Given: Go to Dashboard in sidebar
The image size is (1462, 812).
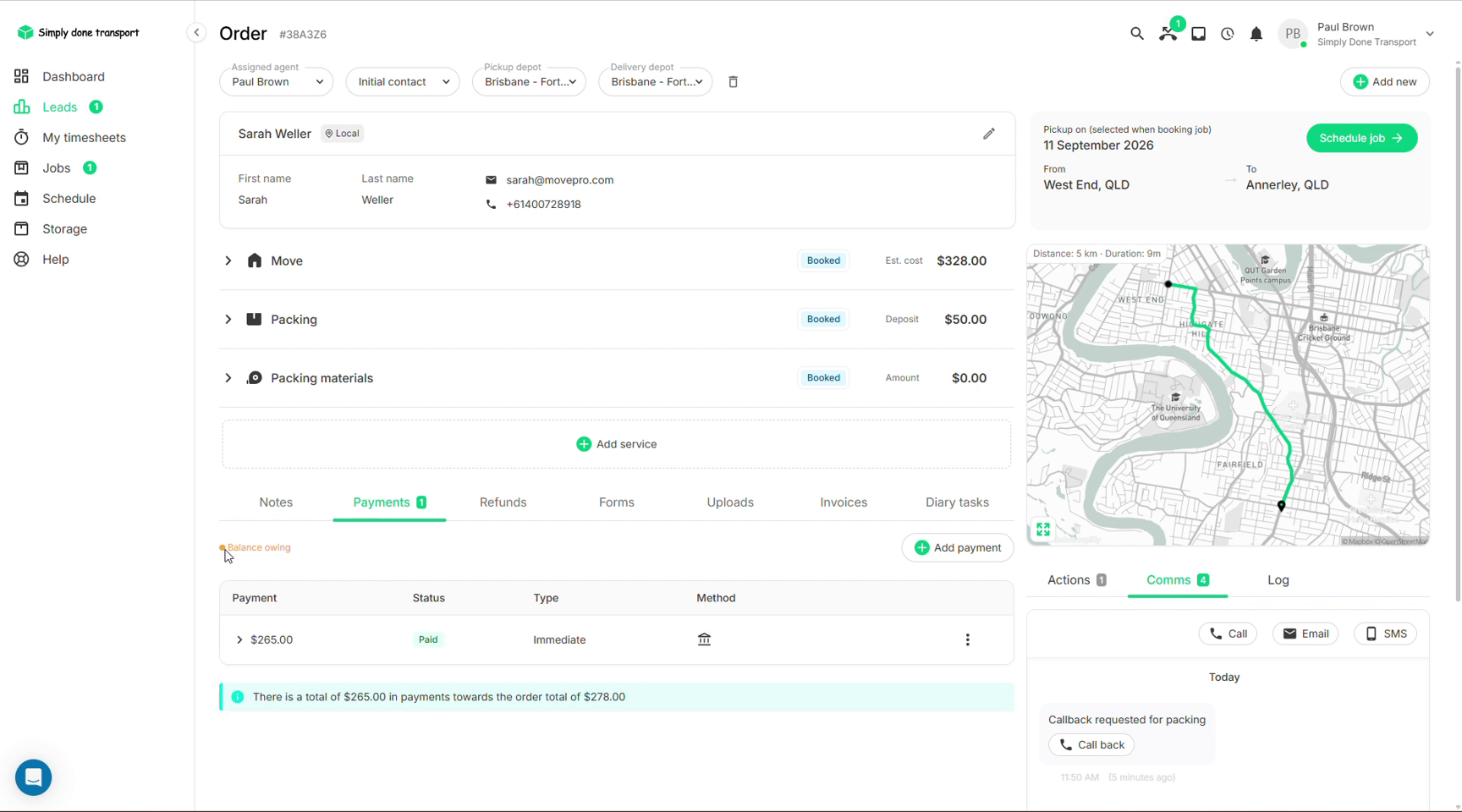Looking at the screenshot, I should click(74, 76).
